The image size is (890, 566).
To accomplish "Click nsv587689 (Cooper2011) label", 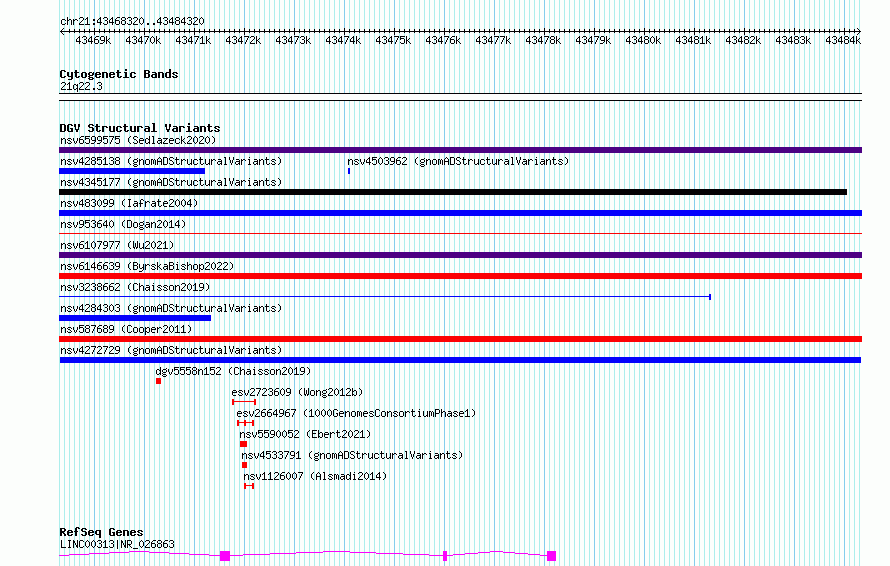I will 126,329.
